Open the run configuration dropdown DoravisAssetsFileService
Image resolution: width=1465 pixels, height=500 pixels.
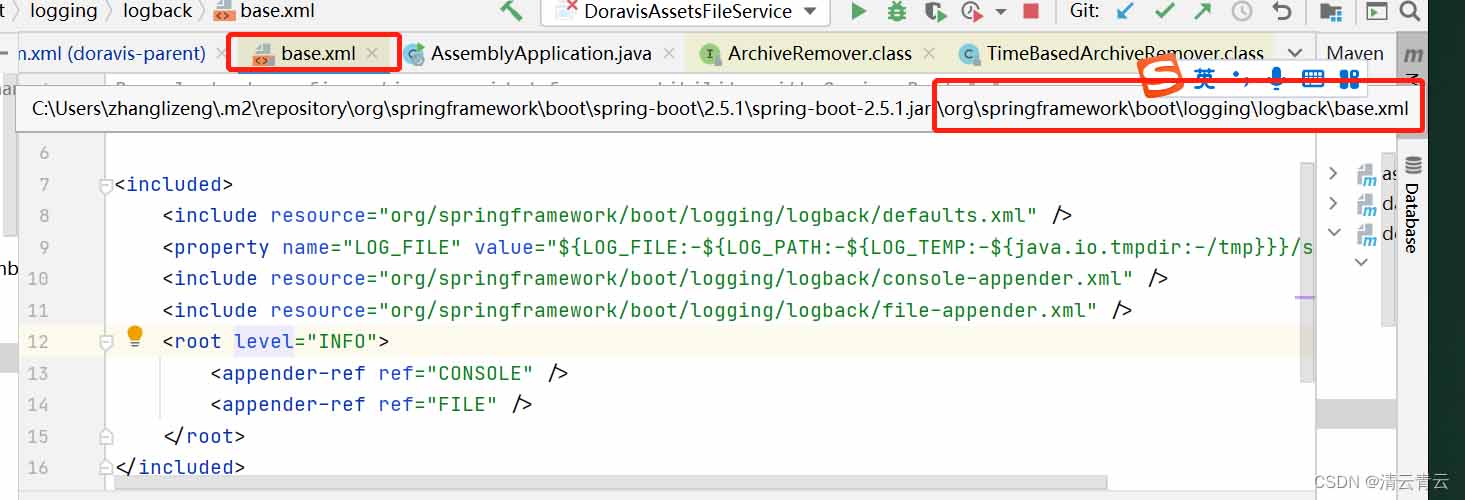(x=685, y=11)
